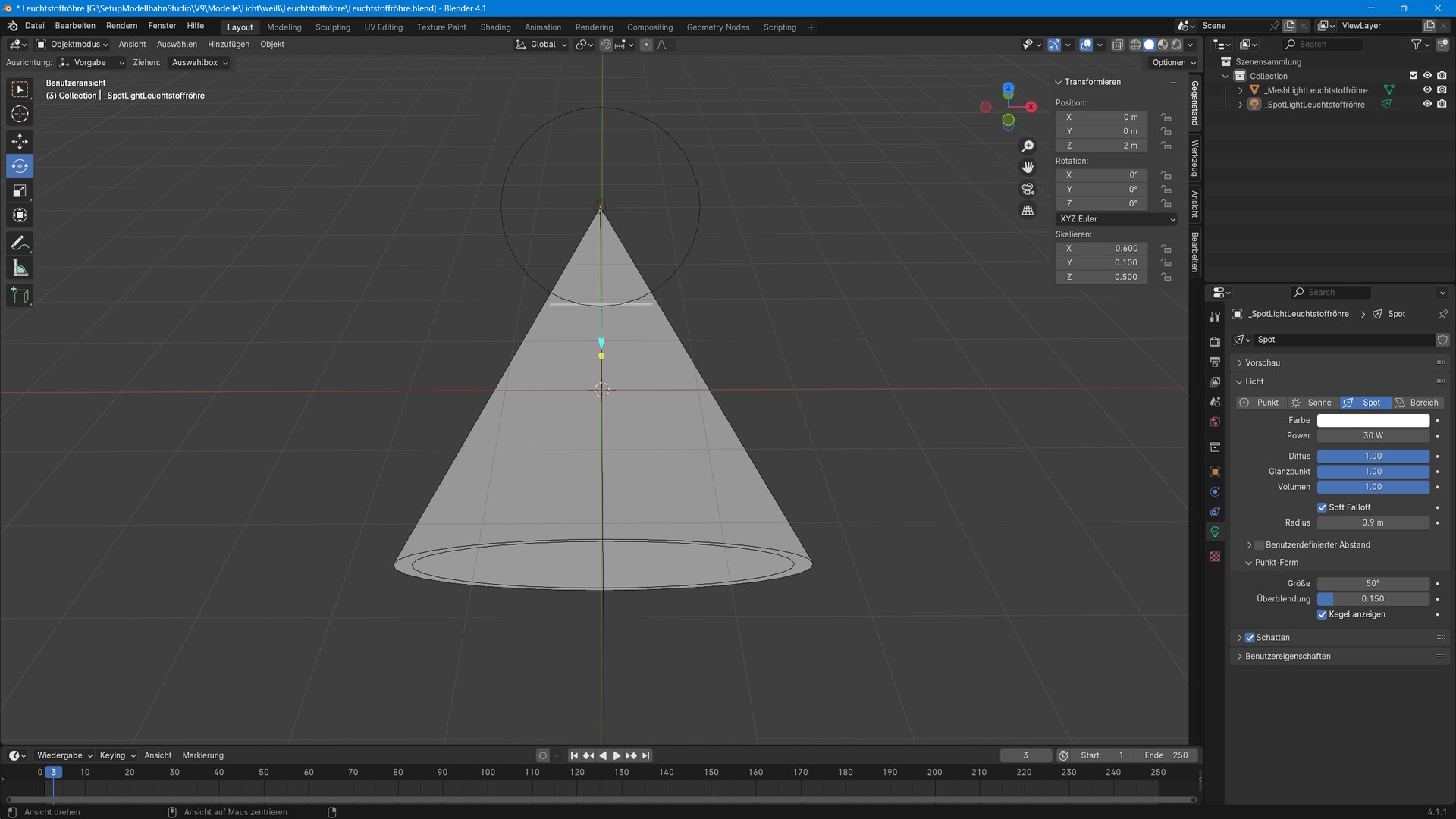Select the Measure tool

coord(20,268)
